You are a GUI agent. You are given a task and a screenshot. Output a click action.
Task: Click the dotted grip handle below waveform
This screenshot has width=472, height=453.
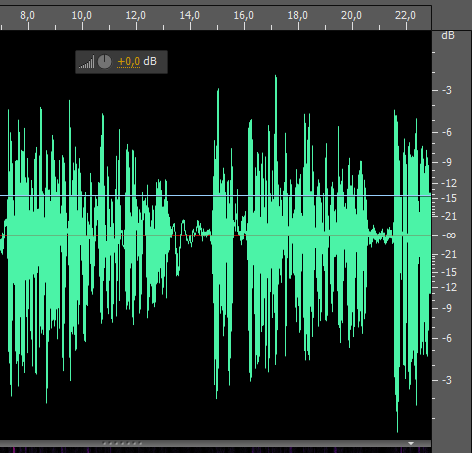[123, 443]
